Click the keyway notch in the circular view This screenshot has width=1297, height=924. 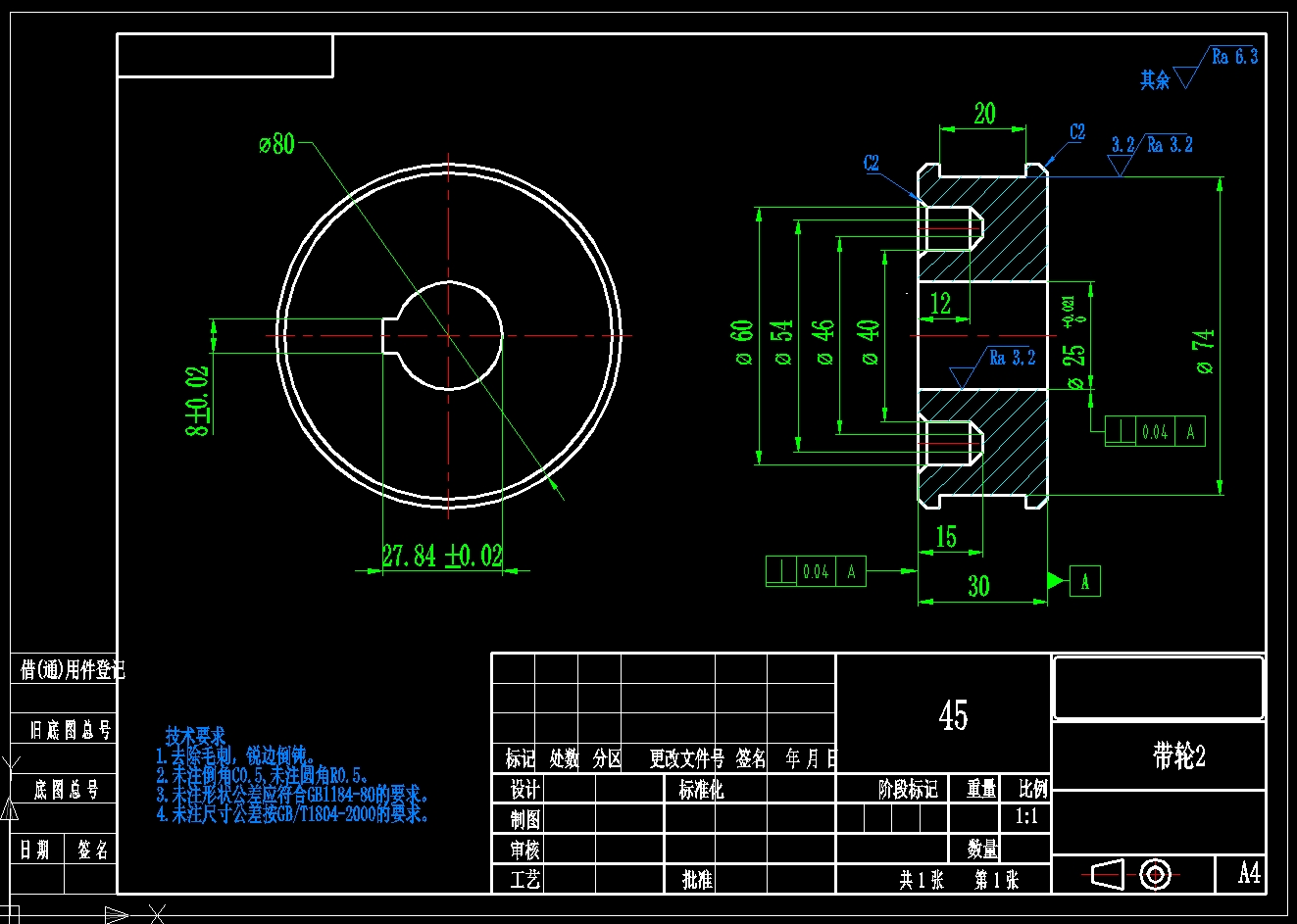392,335
